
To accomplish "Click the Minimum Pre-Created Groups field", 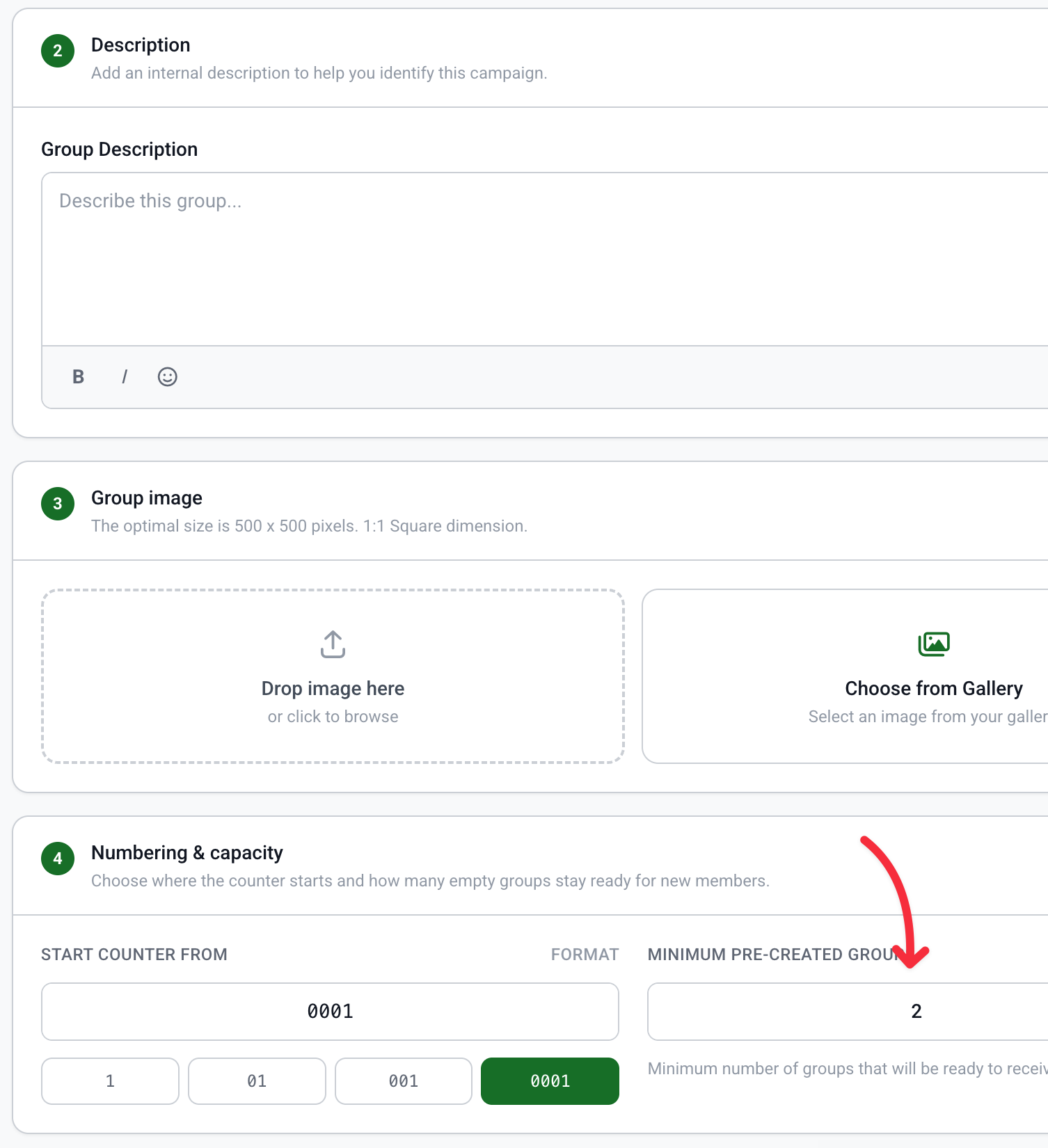I will [848, 1012].
